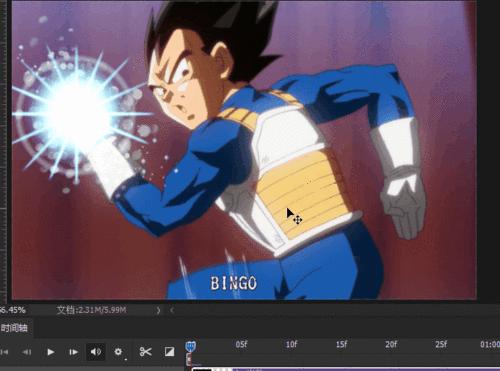Jump to the 25f ruler mark
Image resolution: width=500 pixels, height=371 pixels.
point(441,344)
